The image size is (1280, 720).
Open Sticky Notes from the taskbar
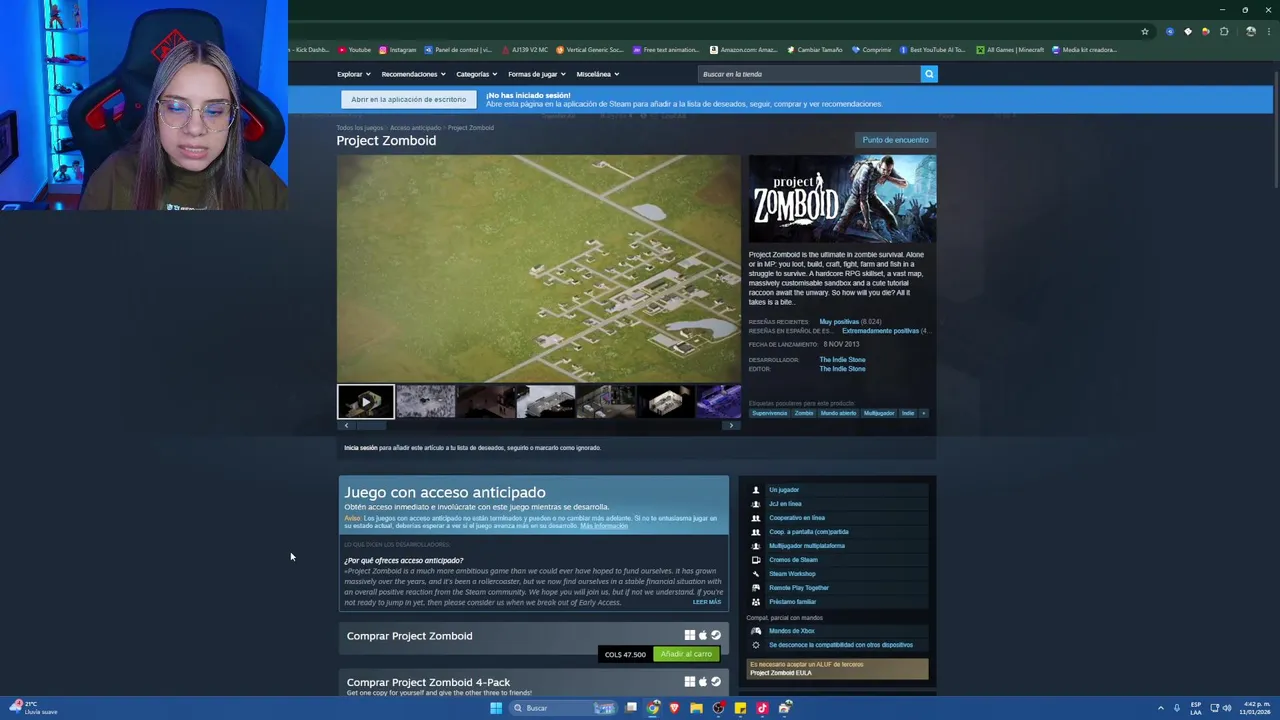740,708
